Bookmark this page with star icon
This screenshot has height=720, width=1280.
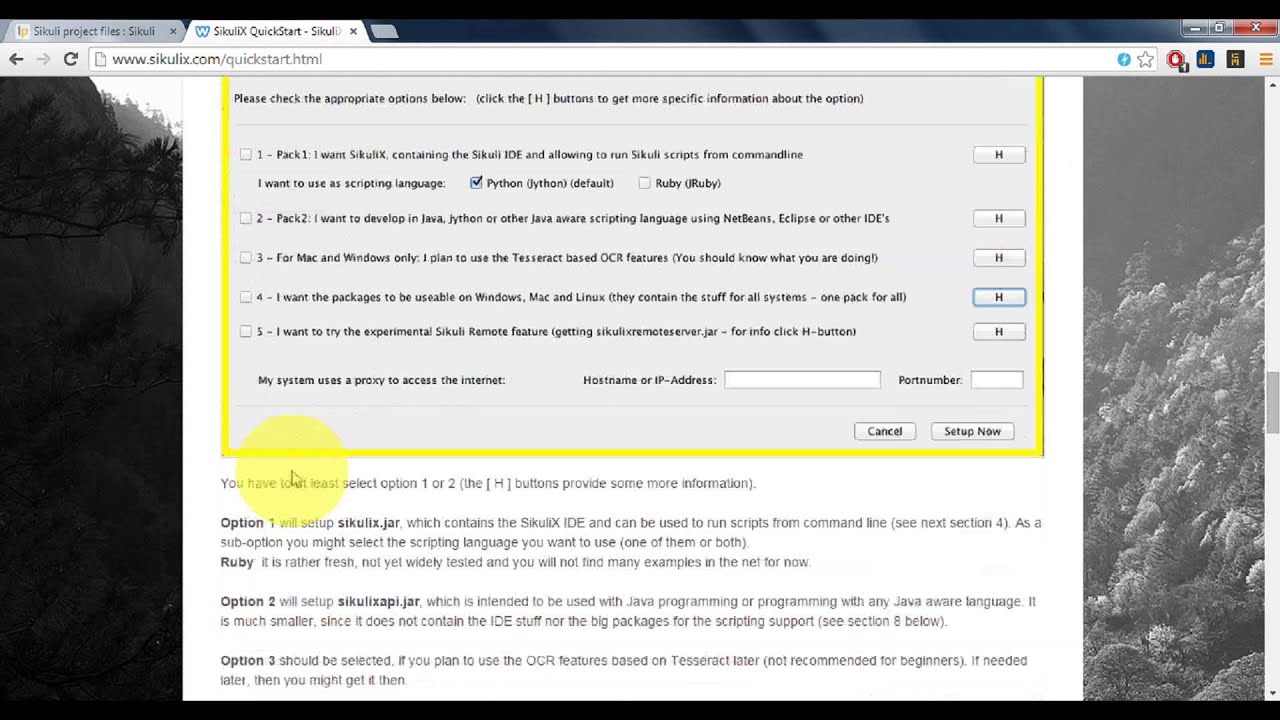coord(1145,59)
